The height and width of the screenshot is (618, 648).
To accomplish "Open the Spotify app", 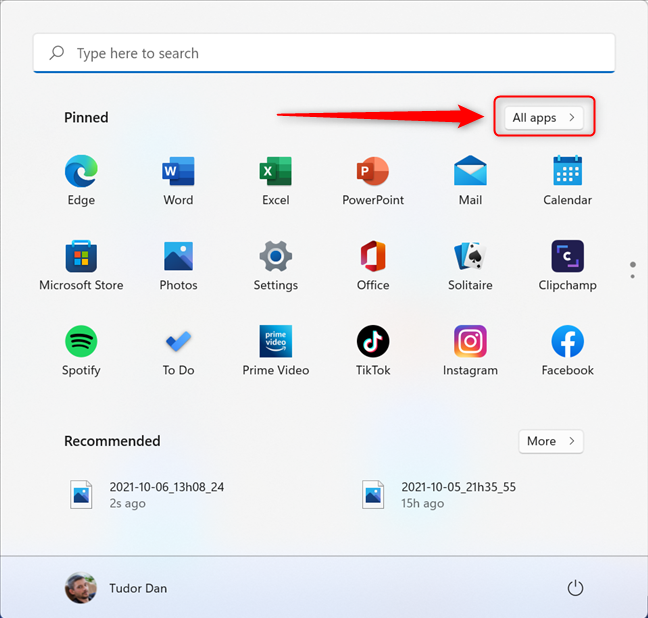I will pos(81,351).
